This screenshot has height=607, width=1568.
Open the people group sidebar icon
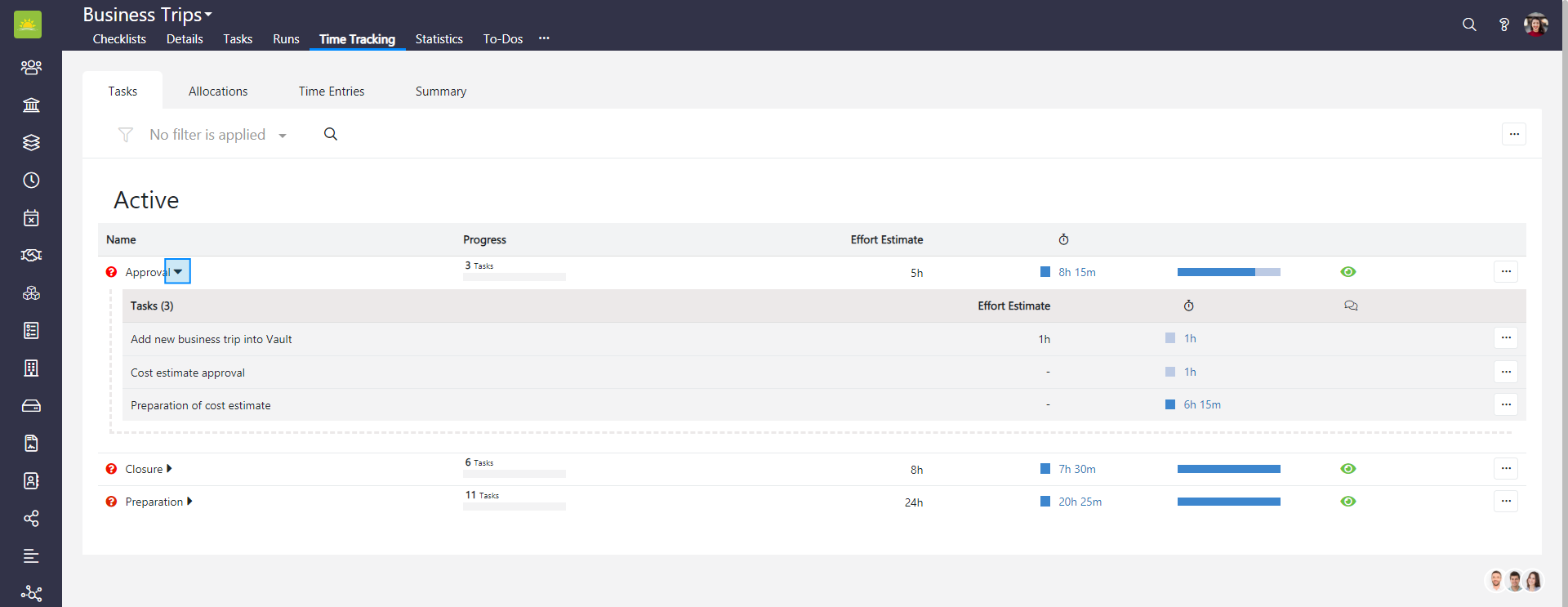pos(31,68)
